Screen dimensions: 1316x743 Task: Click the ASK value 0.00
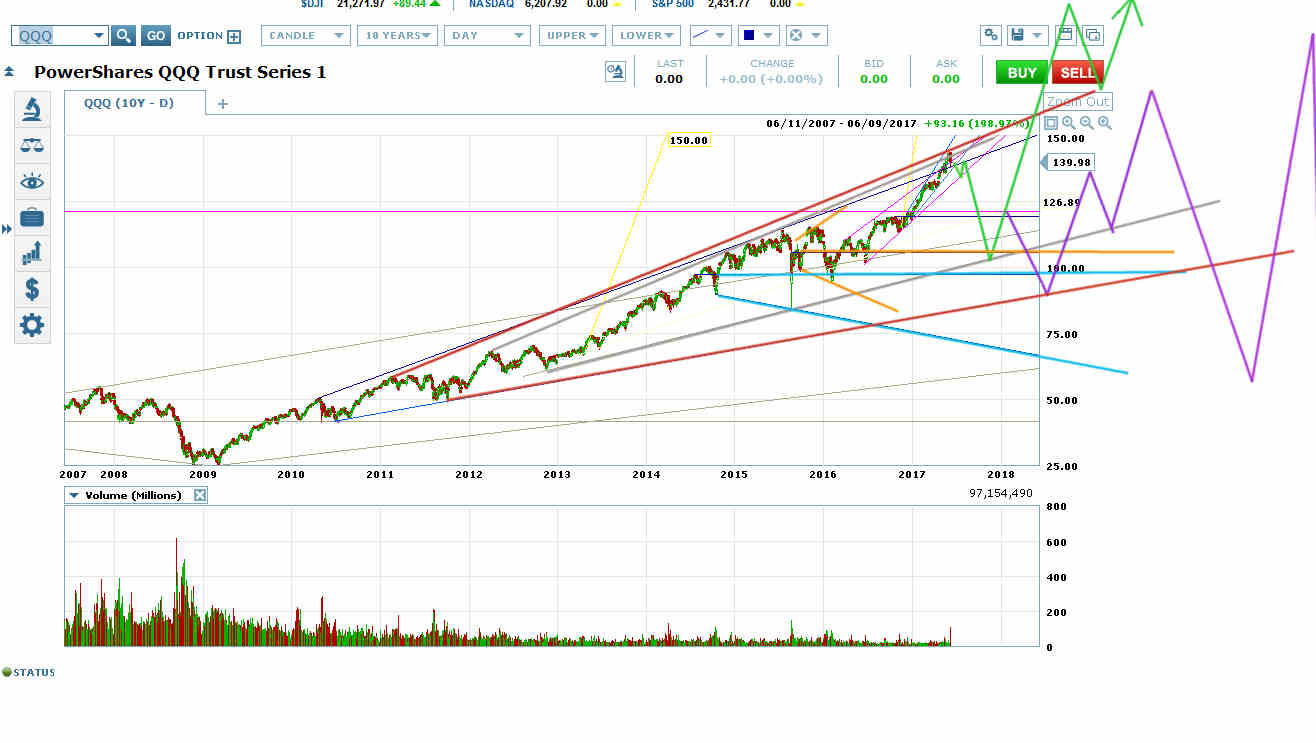[946, 79]
